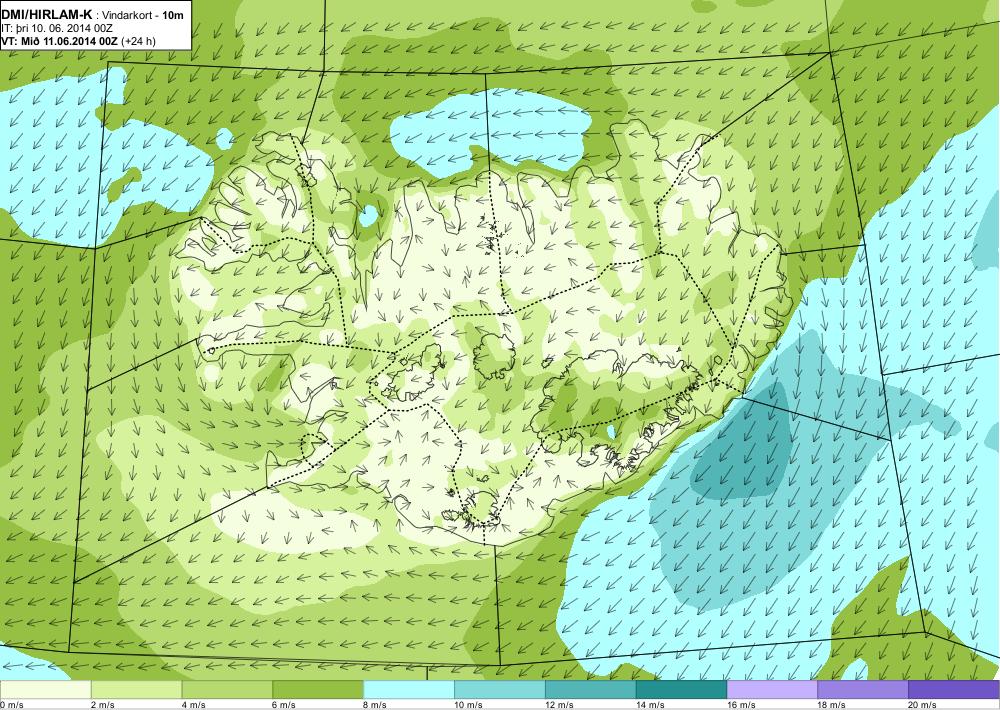This screenshot has height=710, width=1000.
Task: Click the "14 m/s" legend label
Action: 651,705
